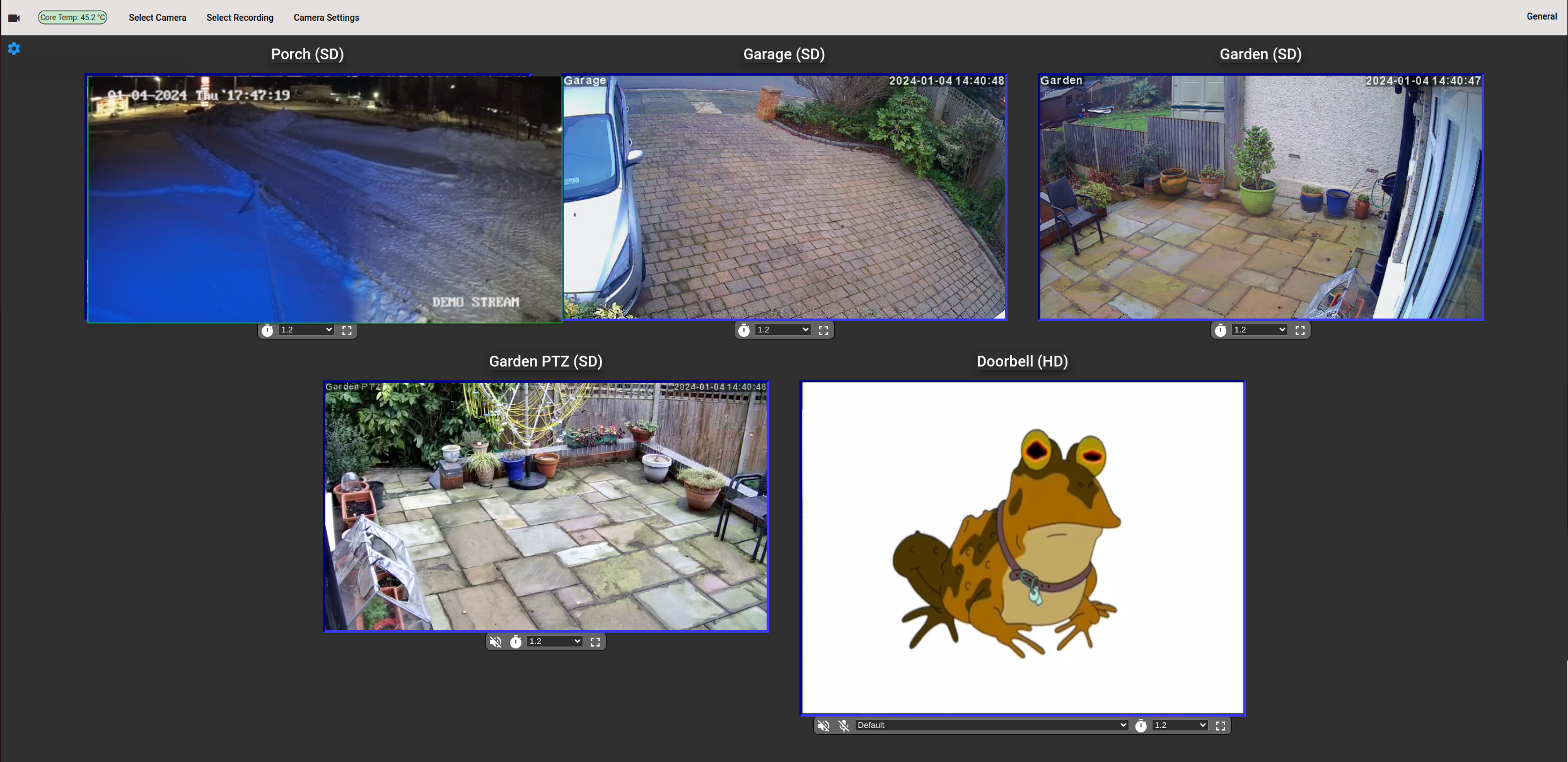Unmute audio on the Garden PTZ stream
The height and width of the screenshot is (762, 1568).
[496, 642]
